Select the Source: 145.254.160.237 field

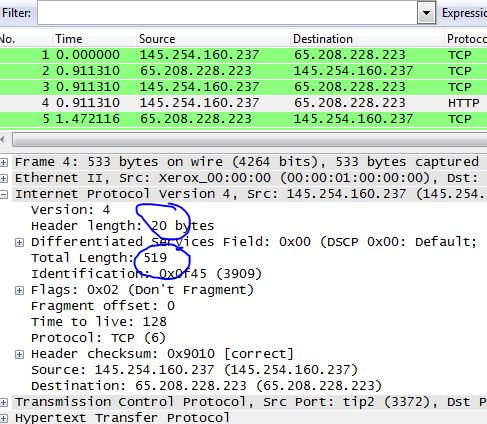point(194,370)
